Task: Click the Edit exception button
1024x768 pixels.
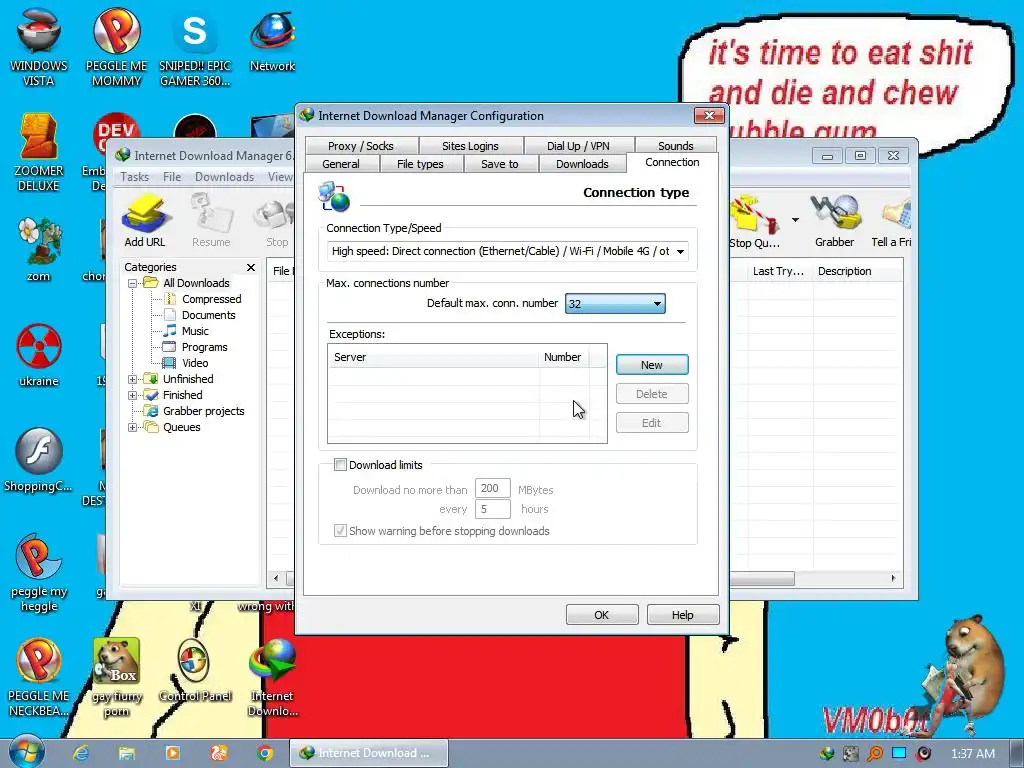Action: coord(652,423)
